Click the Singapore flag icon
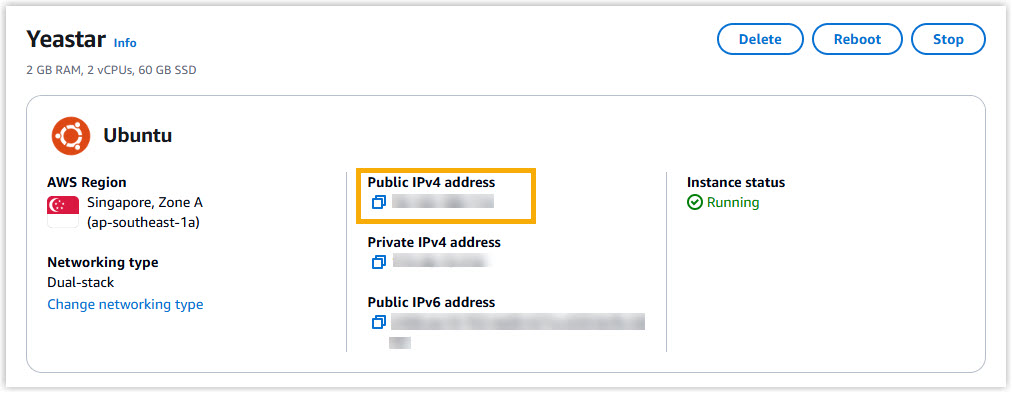This screenshot has height=393, width=1012. [63, 212]
